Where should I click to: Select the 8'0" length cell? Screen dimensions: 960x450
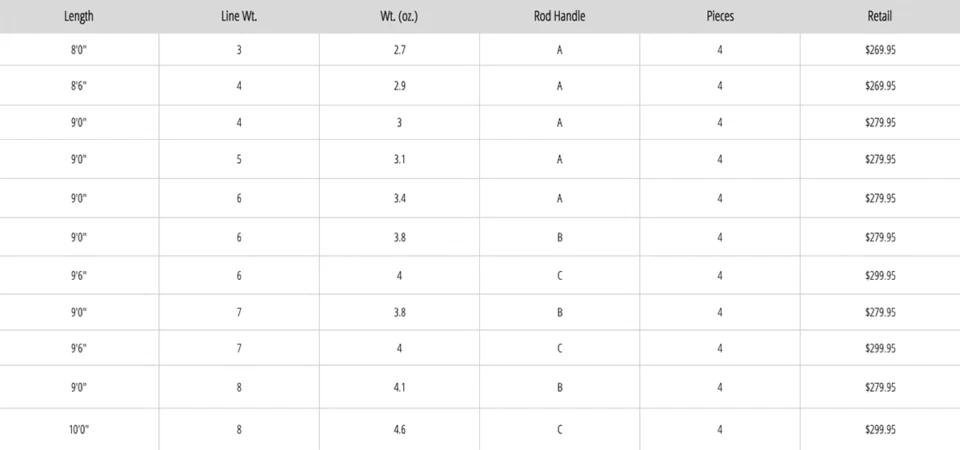79,49
